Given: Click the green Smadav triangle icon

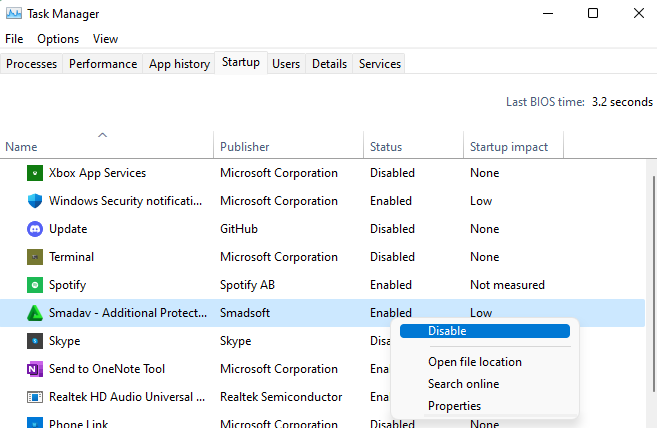Looking at the screenshot, I should point(35,313).
